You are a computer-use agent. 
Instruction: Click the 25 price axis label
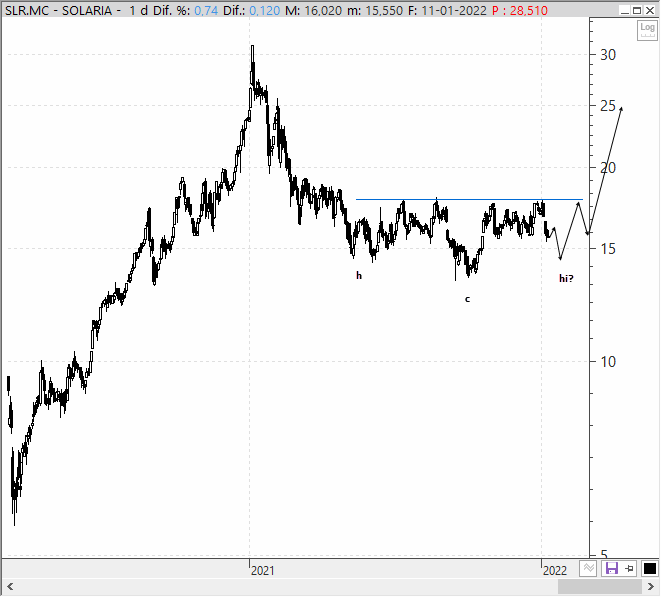(x=607, y=106)
